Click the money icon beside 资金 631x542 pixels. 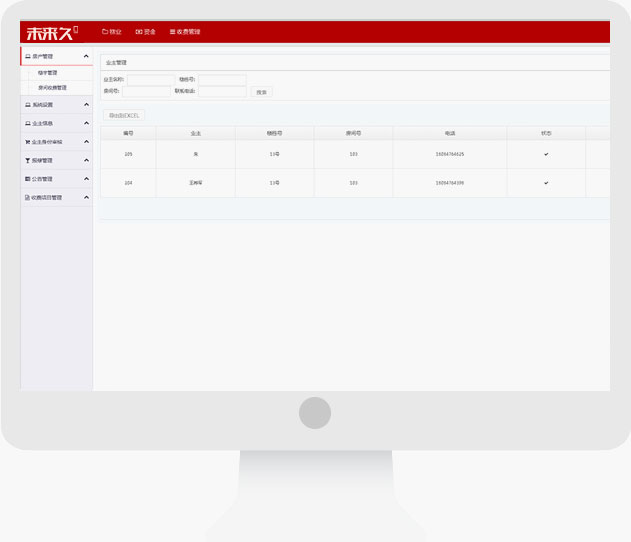[139, 32]
